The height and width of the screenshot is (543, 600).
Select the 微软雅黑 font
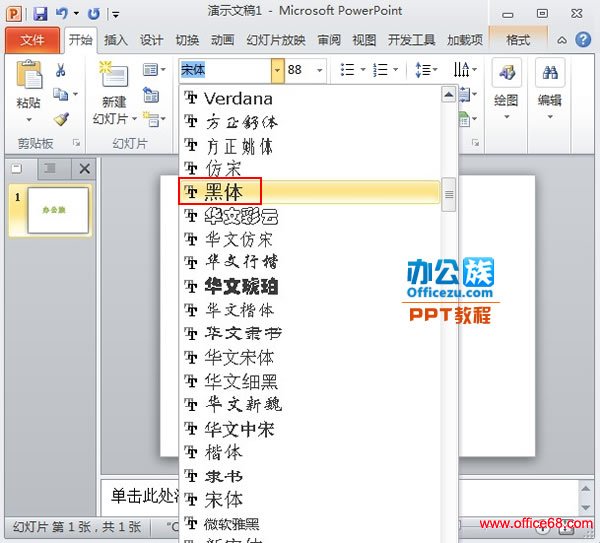(x=310, y=524)
